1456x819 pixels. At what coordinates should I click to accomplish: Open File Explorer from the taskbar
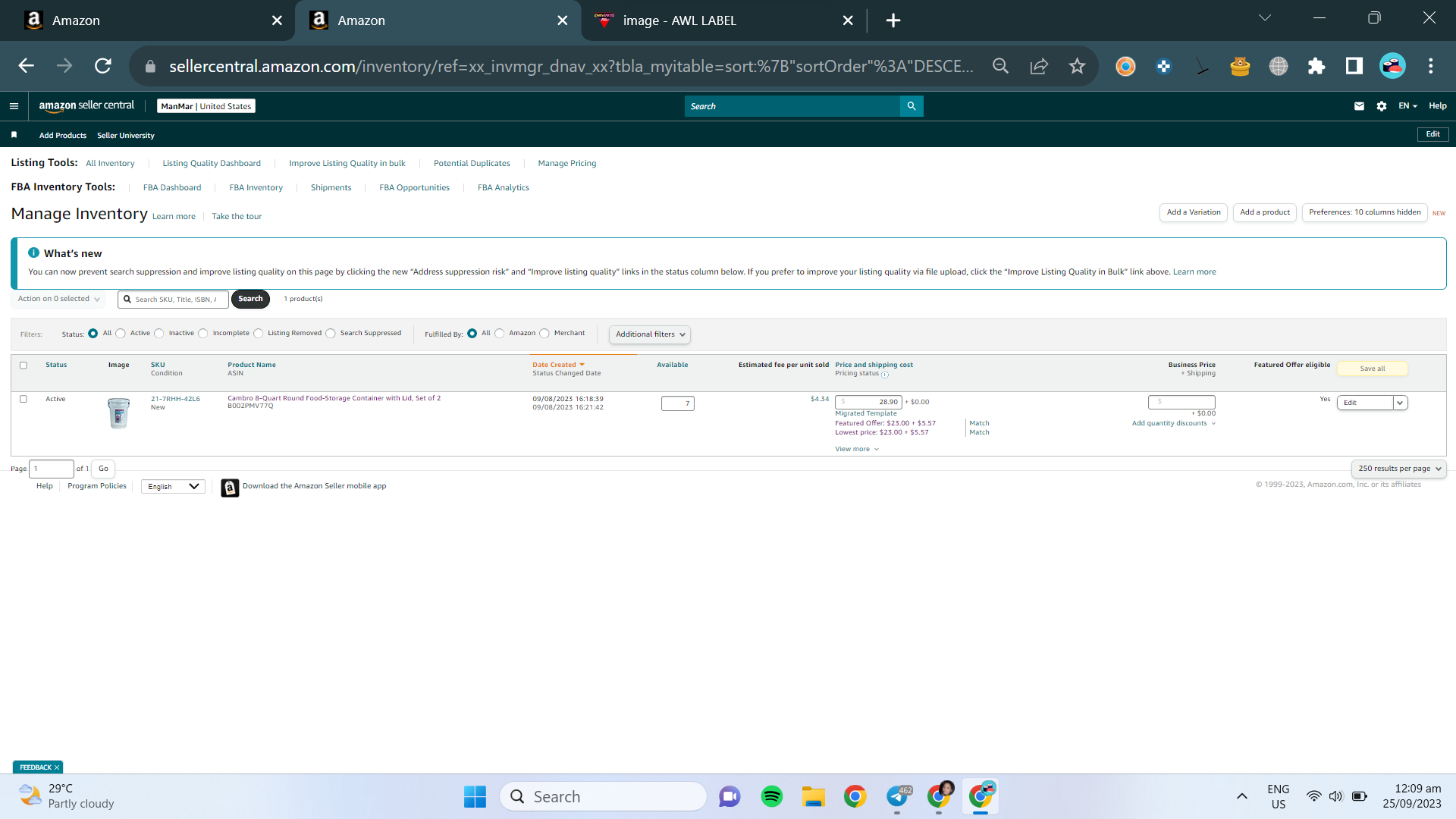[814, 796]
